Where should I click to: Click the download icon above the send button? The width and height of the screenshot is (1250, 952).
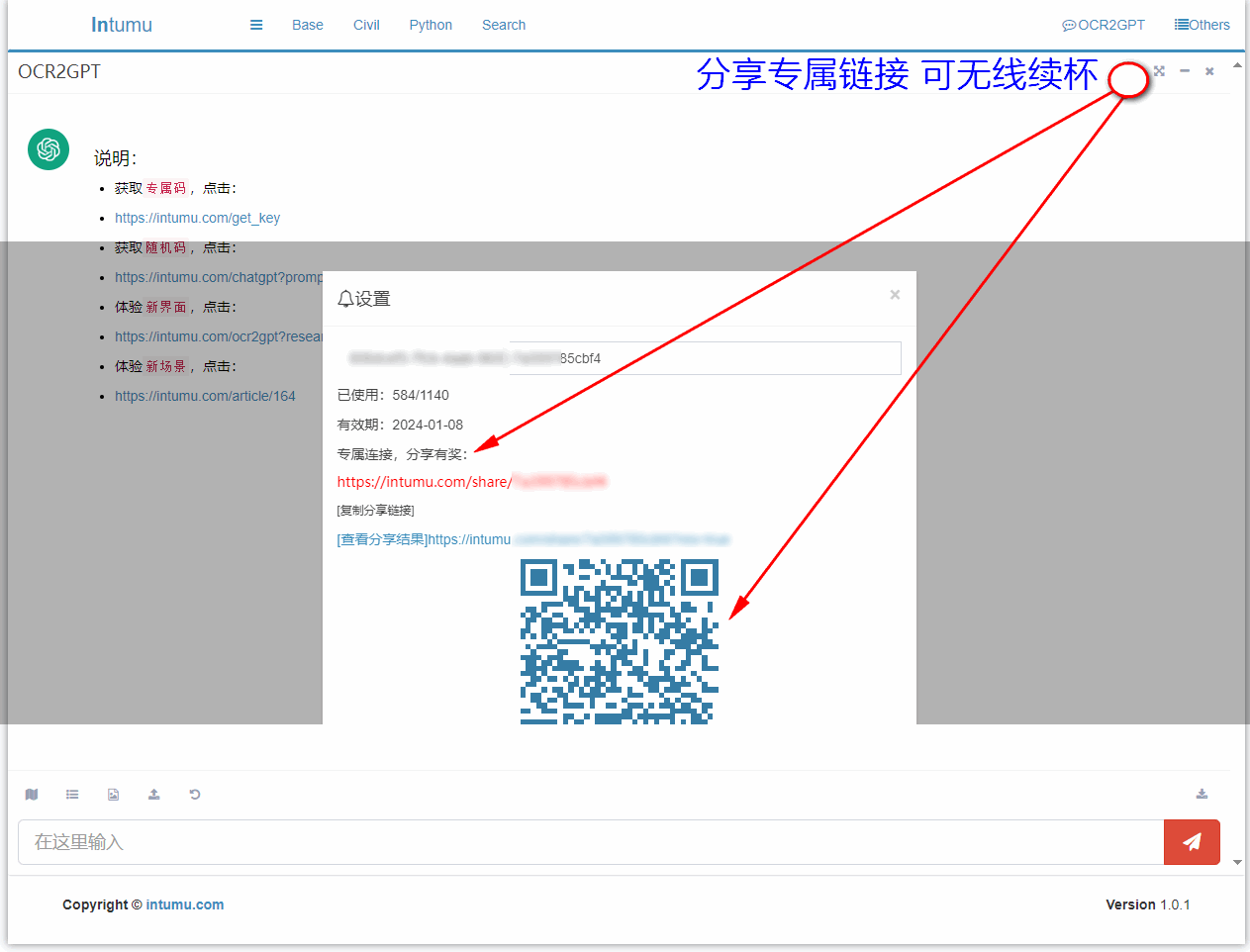click(1202, 794)
